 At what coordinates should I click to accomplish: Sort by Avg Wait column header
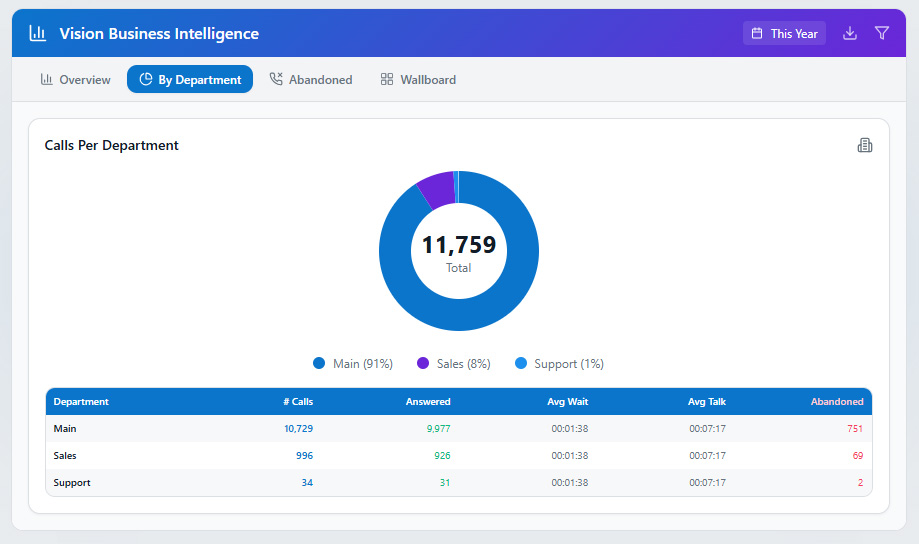tap(567, 402)
